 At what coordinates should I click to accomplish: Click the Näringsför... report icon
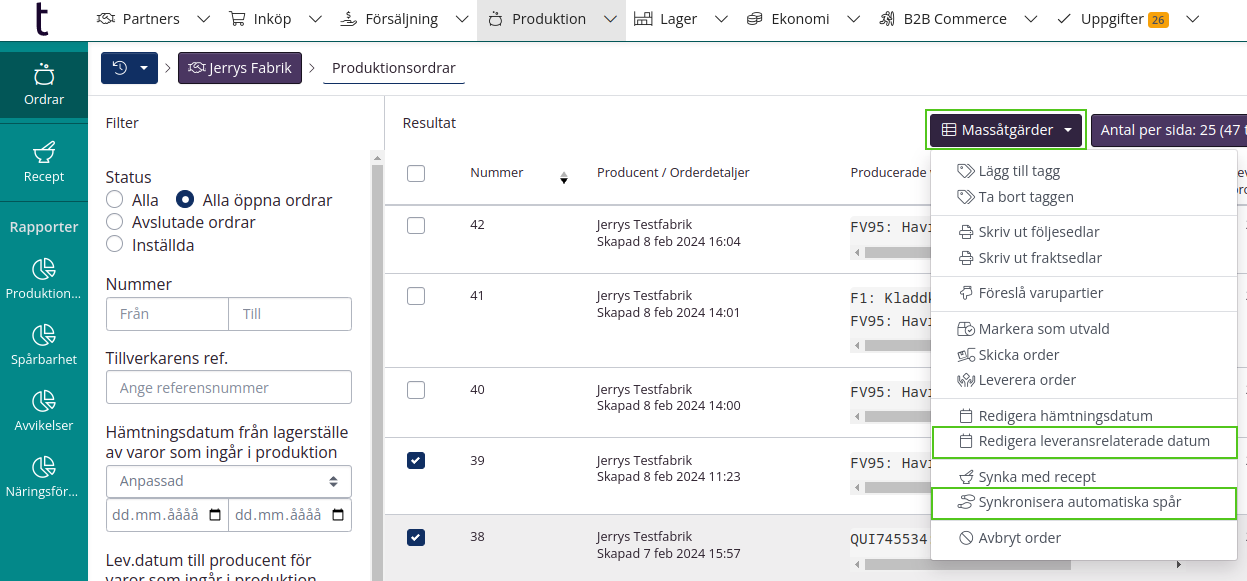pyautogui.click(x=43, y=467)
